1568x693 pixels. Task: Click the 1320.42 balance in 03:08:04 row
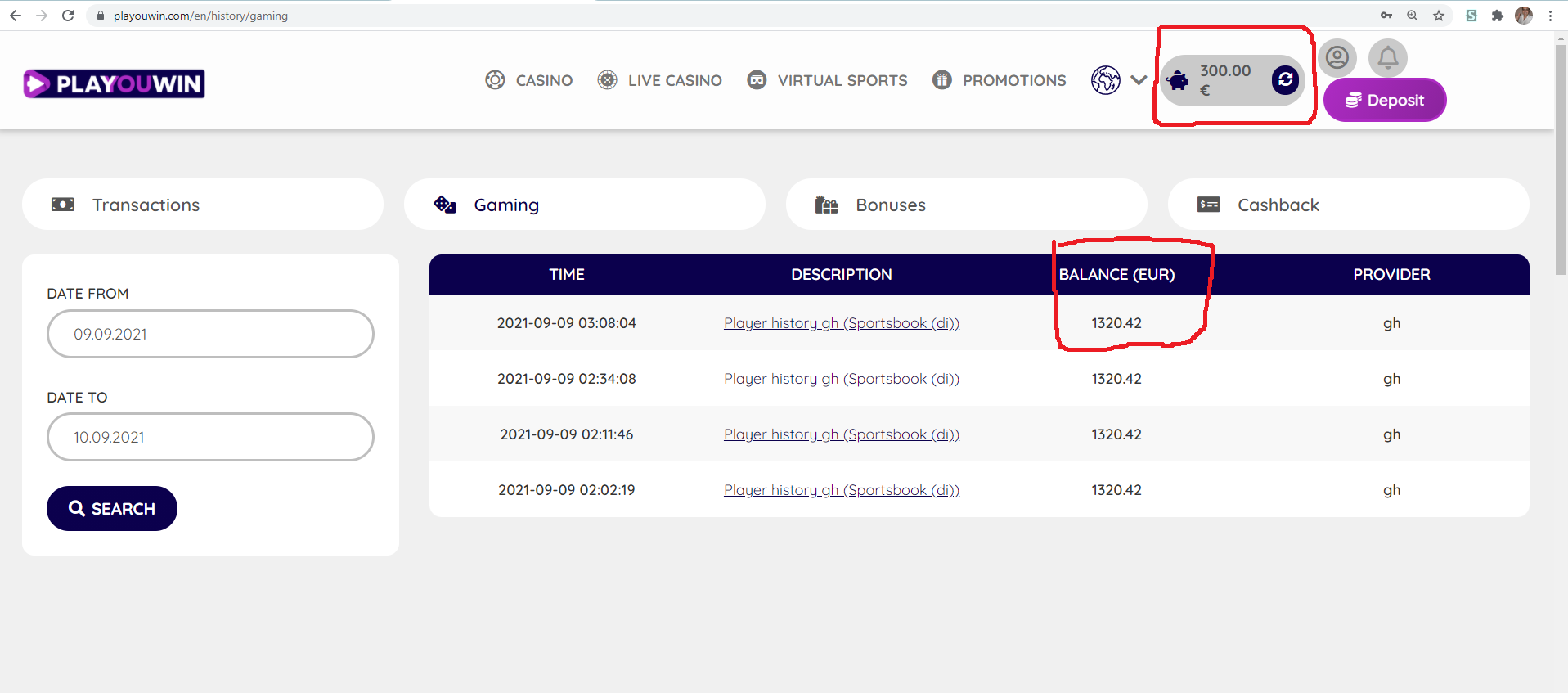(1116, 323)
